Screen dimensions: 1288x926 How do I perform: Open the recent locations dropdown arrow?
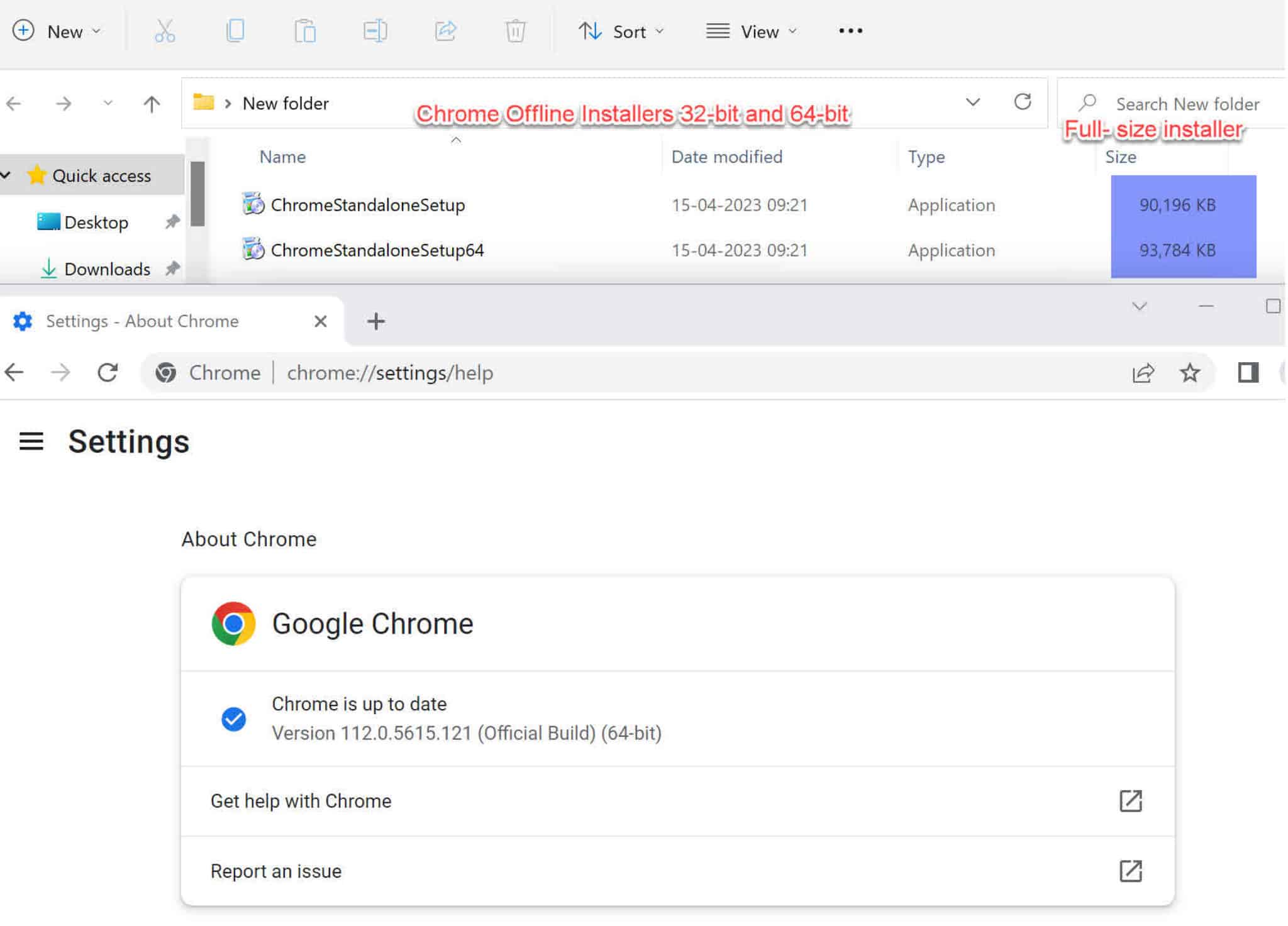(x=108, y=102)
